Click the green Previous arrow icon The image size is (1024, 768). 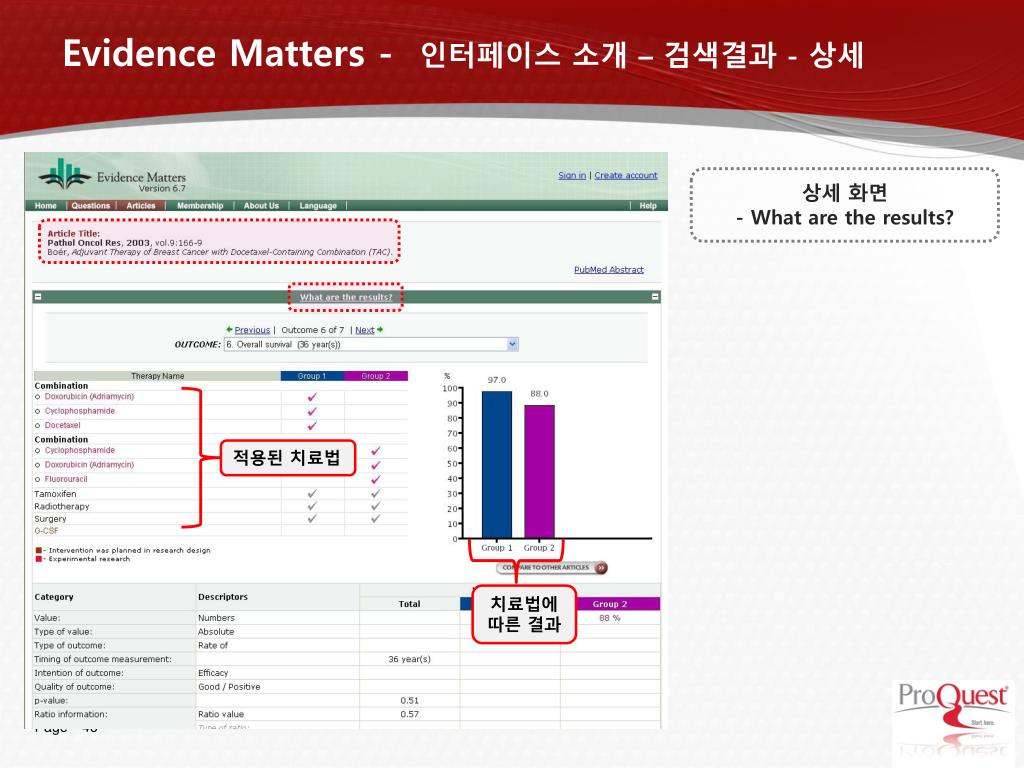pyautogui.click(x=229, y=329)
